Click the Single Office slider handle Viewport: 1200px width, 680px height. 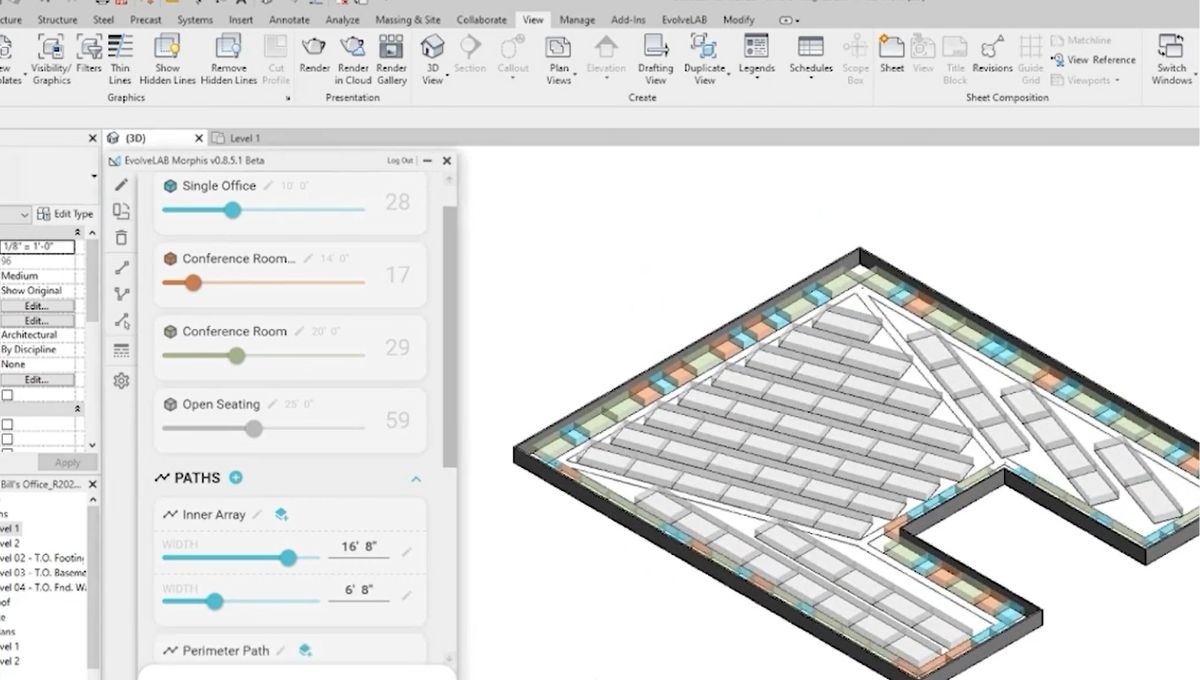(x=232, y=210)
